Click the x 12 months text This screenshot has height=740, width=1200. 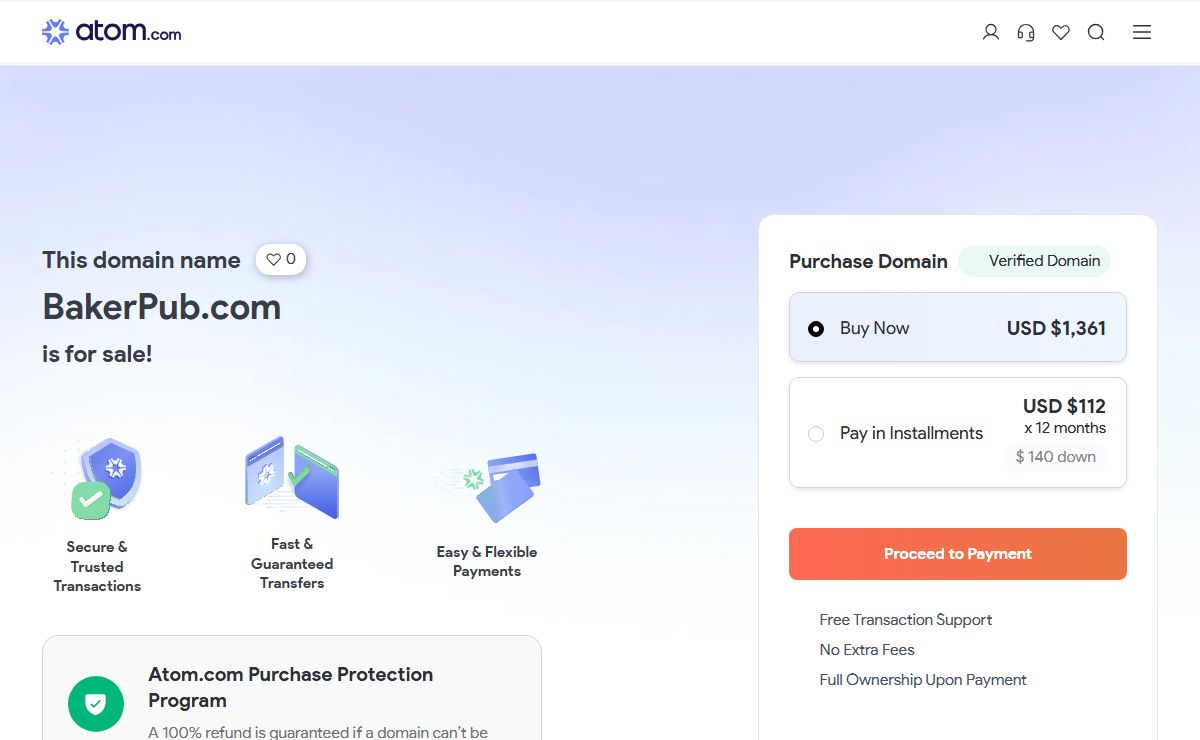(x=1065, y=428)
